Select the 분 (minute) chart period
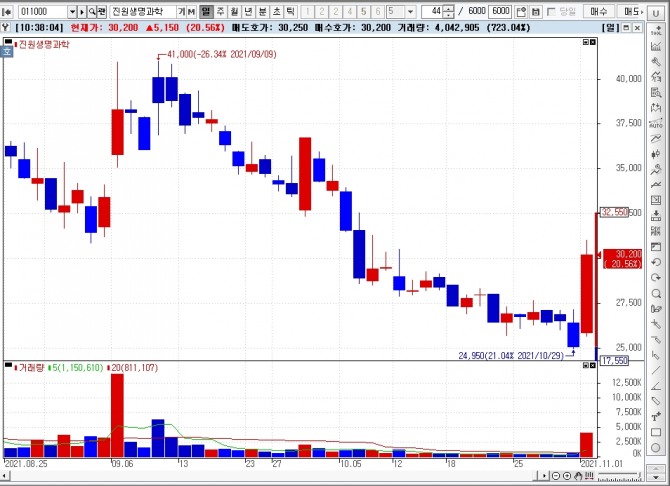 pyautogui.click(x=263, y=12)
